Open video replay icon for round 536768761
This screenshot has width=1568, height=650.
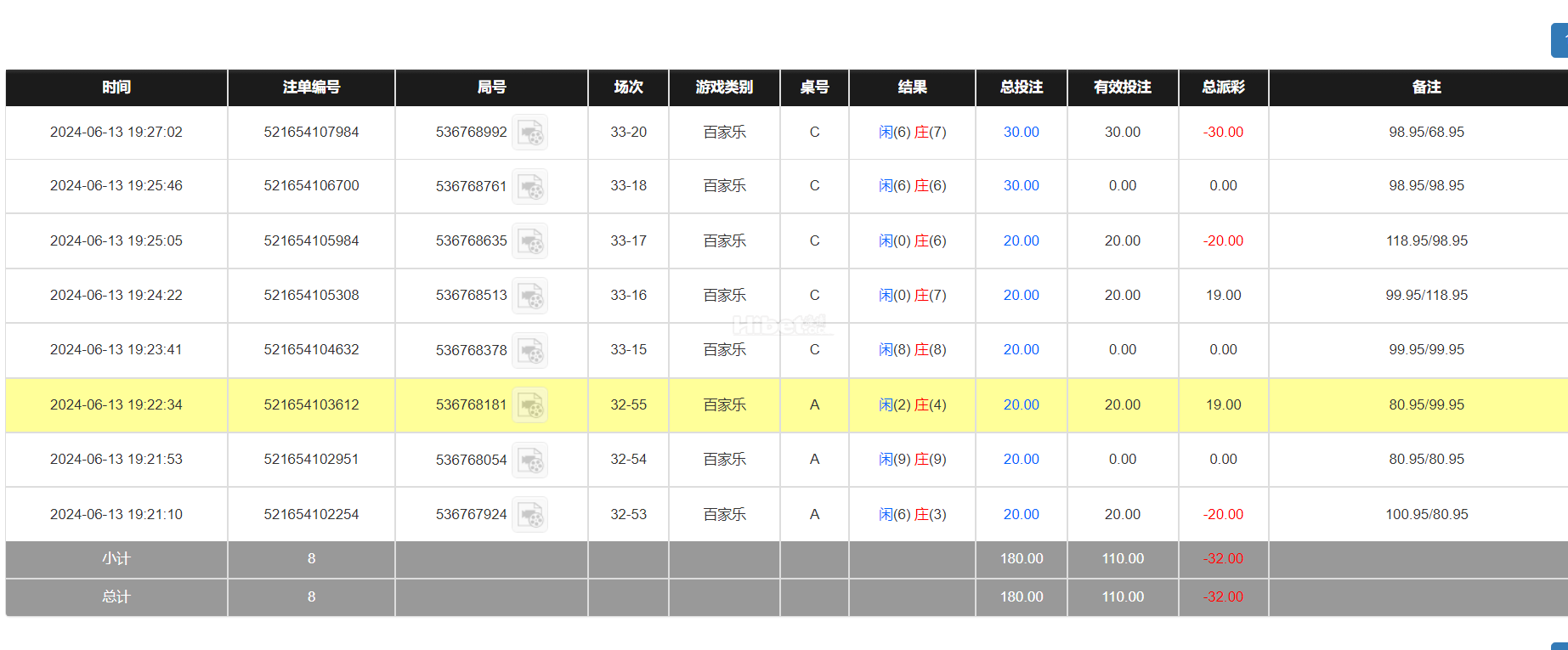[530, 186]
